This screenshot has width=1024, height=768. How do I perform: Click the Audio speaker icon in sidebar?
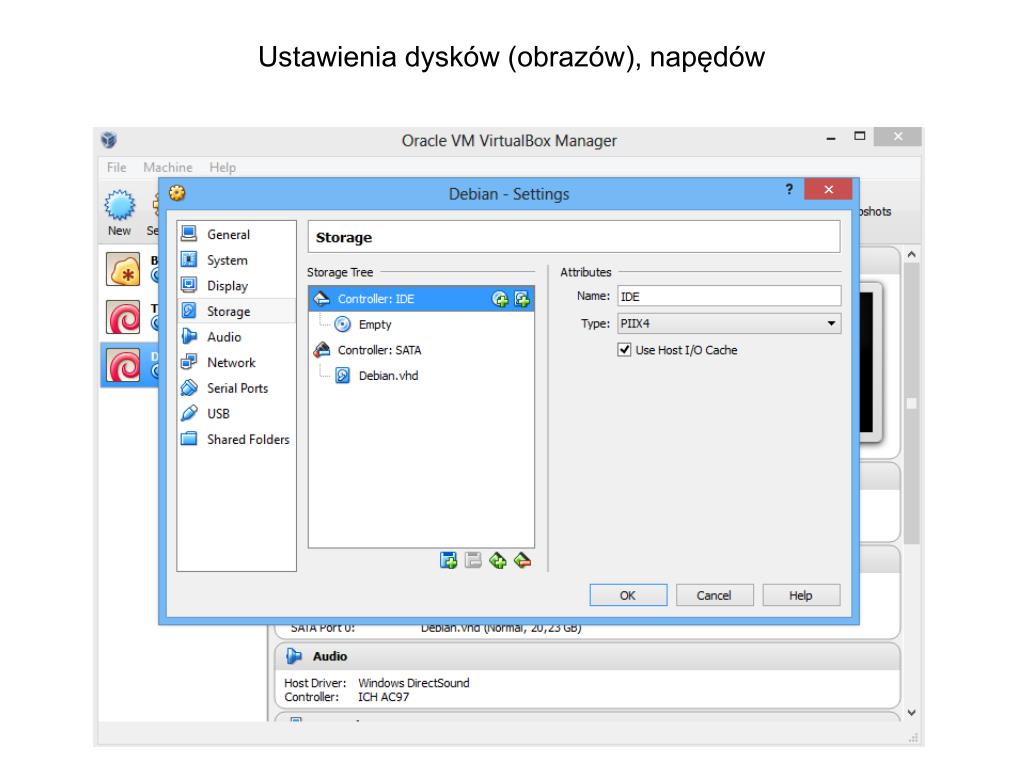(x=189, y=336)
